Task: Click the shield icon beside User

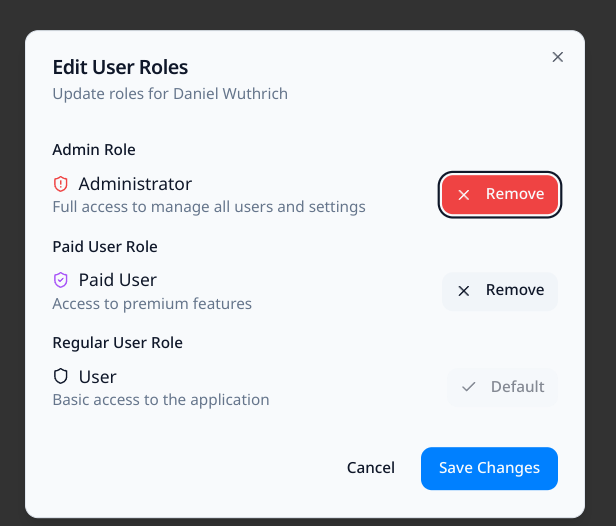Action: point(60,377)
